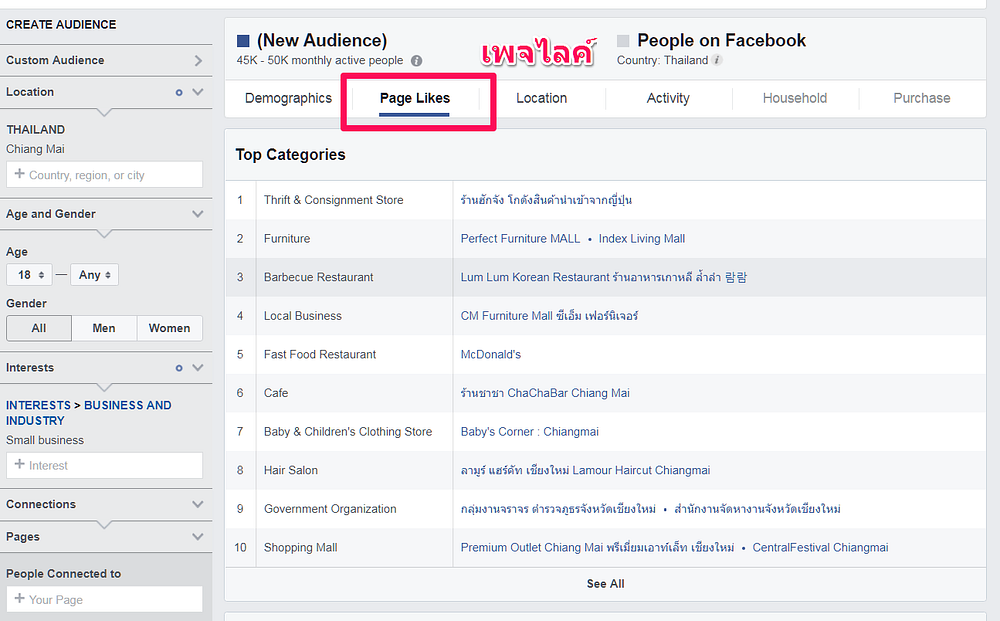The height and width of the screenshot is (621, 1000).
Task: Open the INTERESTS breadcrumb link
Action: click(x=38, y=405)
